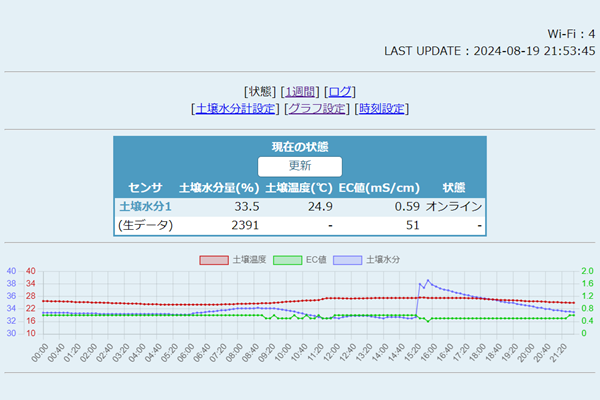600x400 pixels.
Task: Open 時刻設定 time settings link
Action: coord(381,108)
